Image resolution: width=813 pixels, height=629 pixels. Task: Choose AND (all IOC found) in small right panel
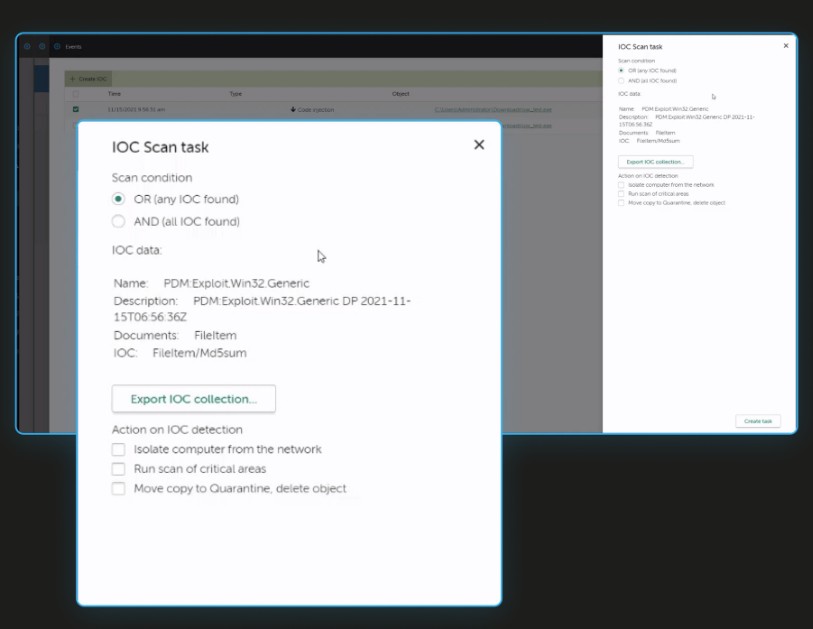pos(621,81)
